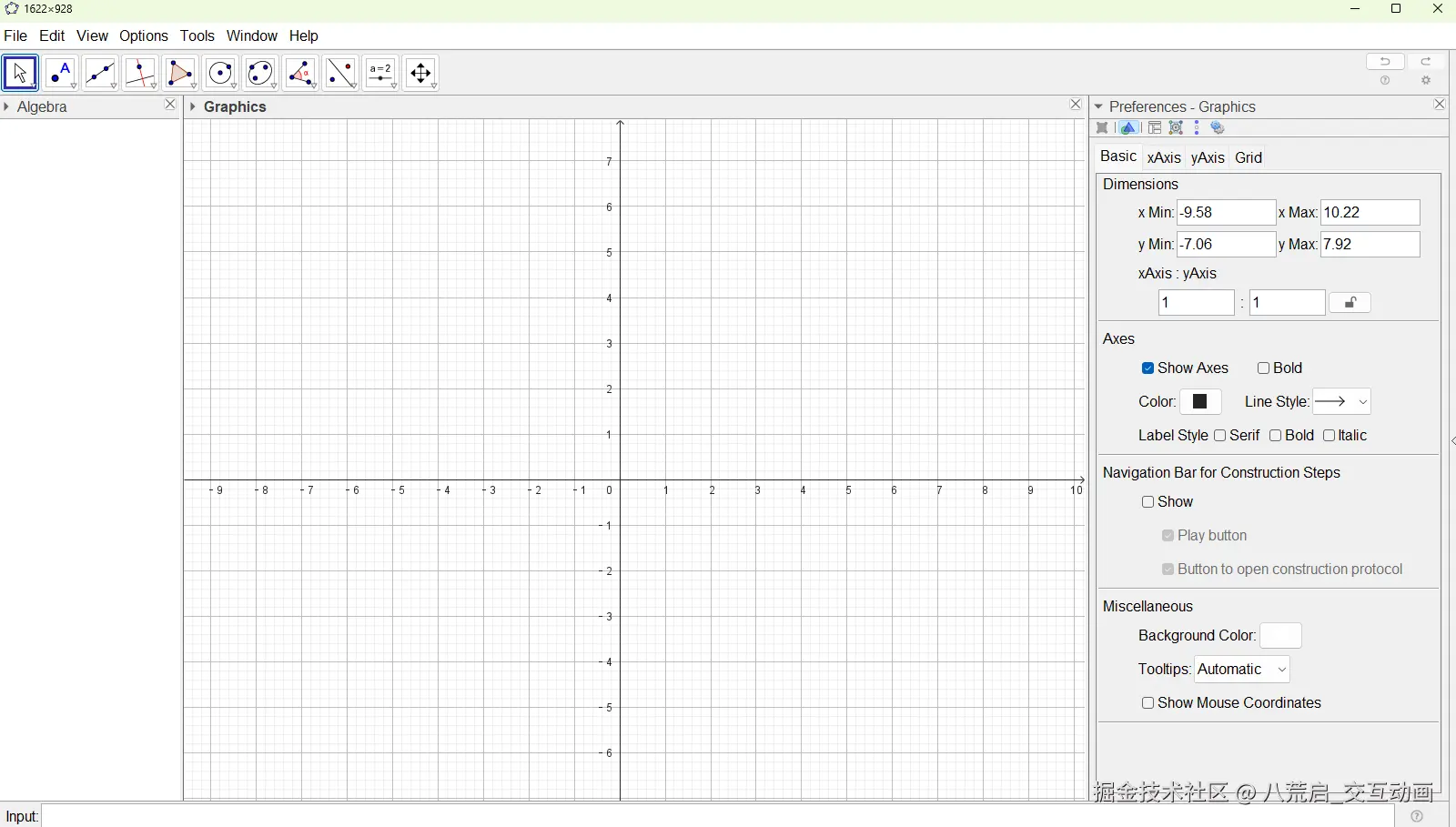Click the y Min field
The width and height of the screenshot is (1456, 827).
[1227, 245]
